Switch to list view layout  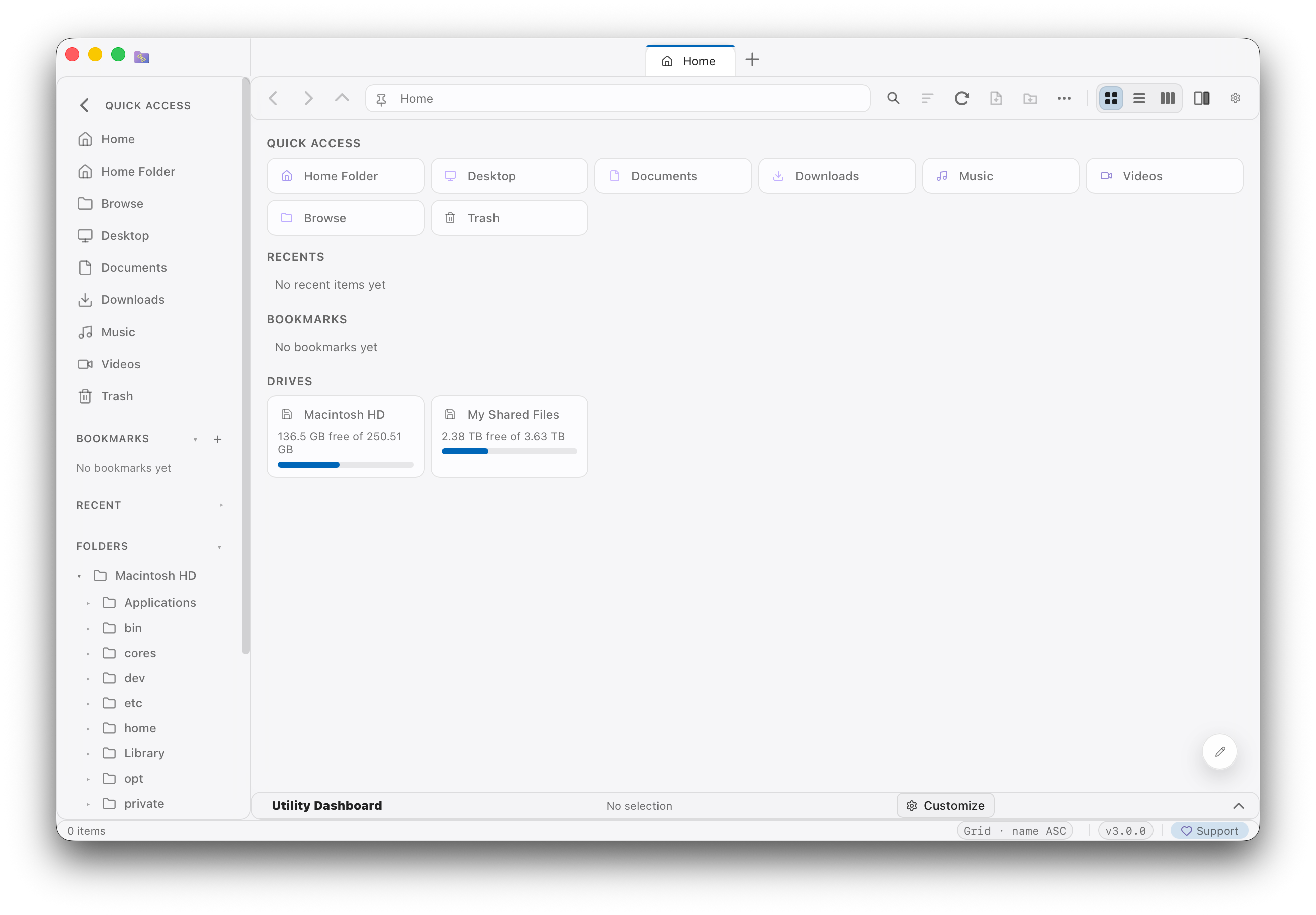[1139, 99]
